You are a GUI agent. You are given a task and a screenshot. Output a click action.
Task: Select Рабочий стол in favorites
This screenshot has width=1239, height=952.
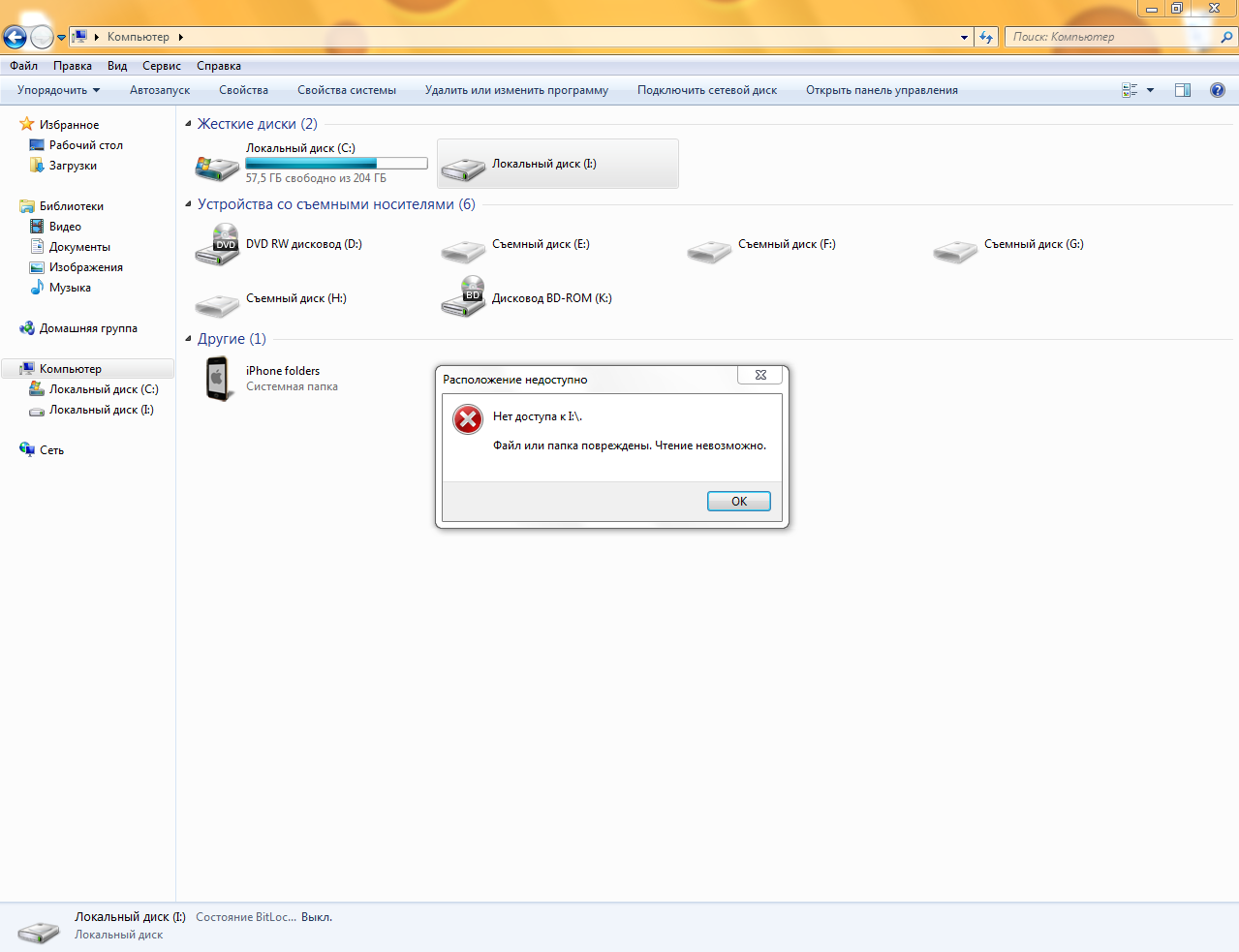click(x=86, y=145)
